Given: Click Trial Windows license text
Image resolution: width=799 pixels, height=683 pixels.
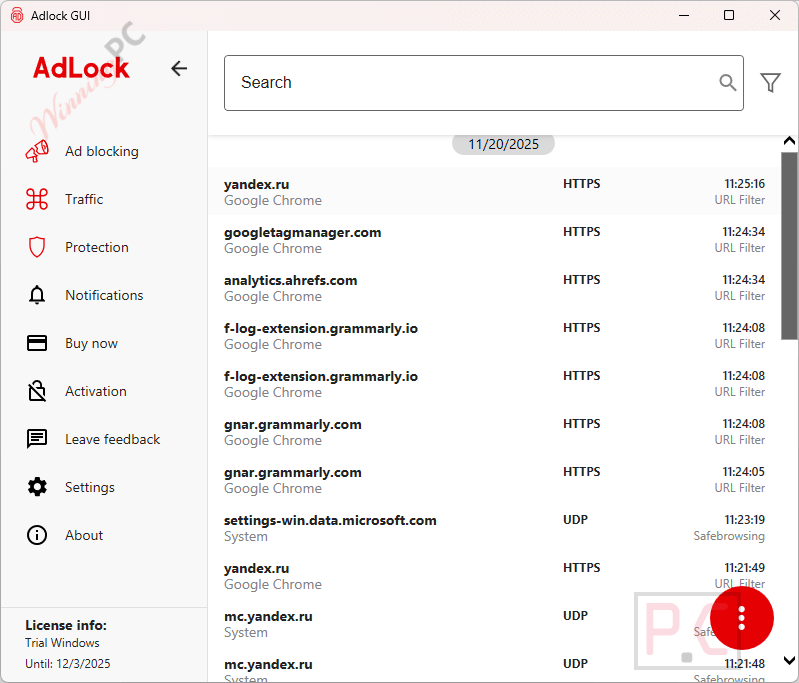Looking at the screenshot, I should pos(62,643).
